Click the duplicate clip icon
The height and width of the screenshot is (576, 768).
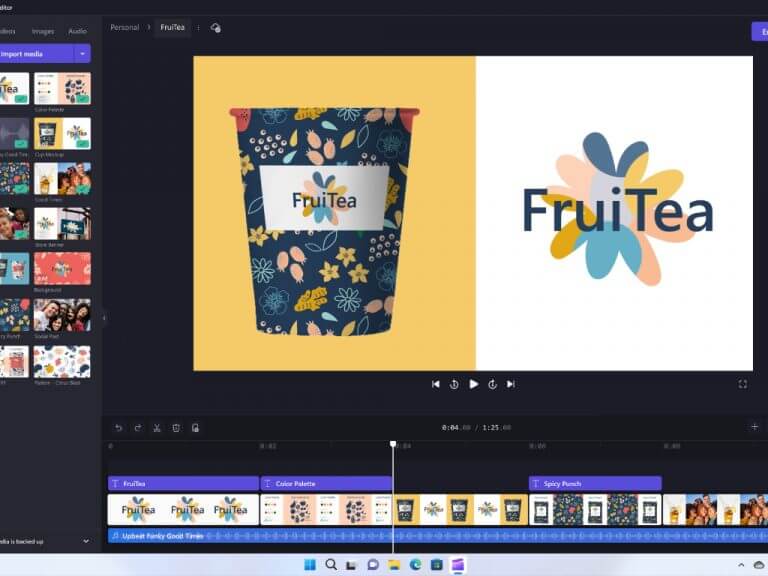tap(195, 428)
